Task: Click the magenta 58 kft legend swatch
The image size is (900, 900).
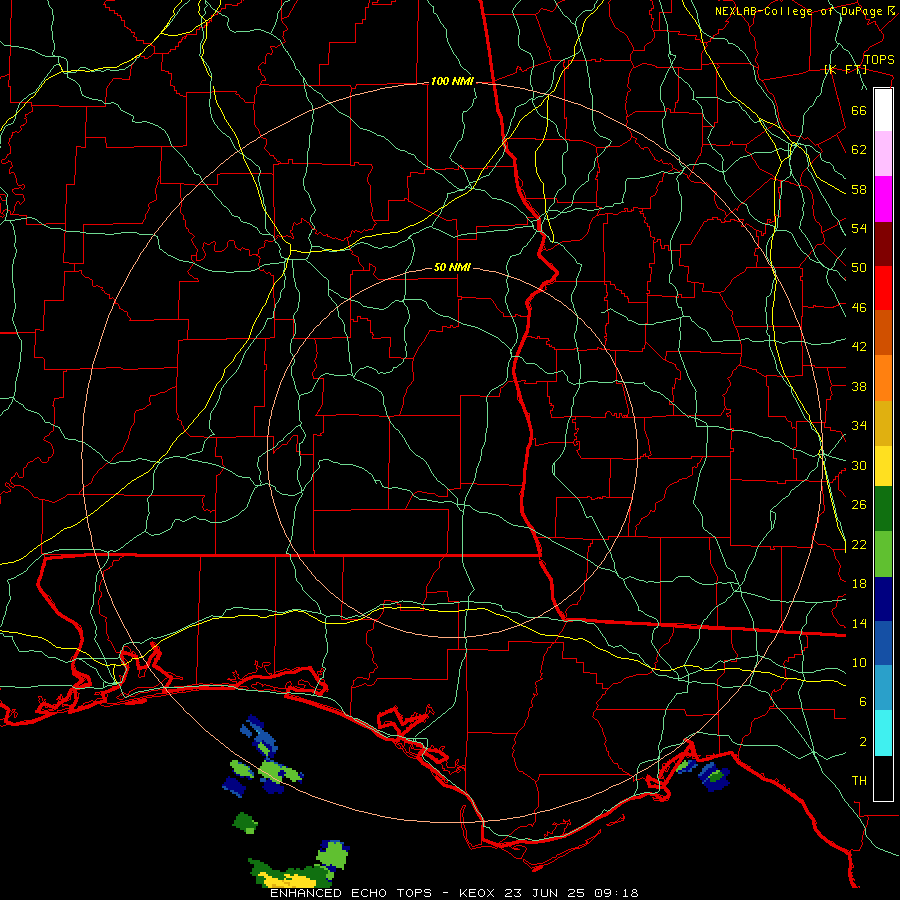Action: [x=883, y=199]
